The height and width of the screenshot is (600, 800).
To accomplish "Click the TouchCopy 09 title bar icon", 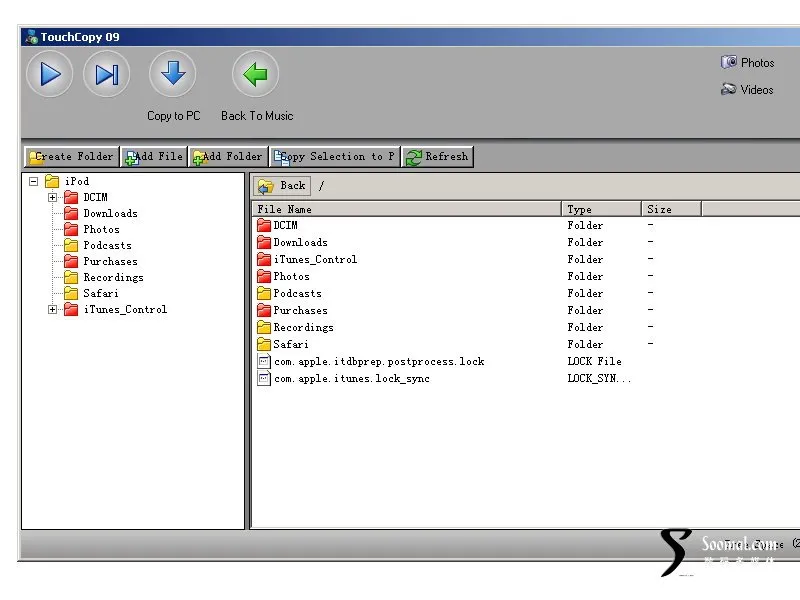I will (x=32, y=37).
